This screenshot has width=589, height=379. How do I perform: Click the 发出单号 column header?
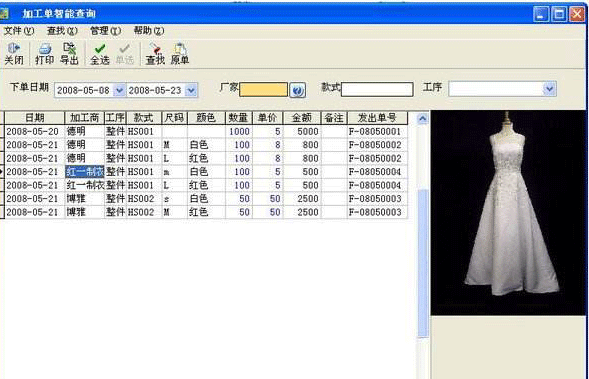(377, 118)
